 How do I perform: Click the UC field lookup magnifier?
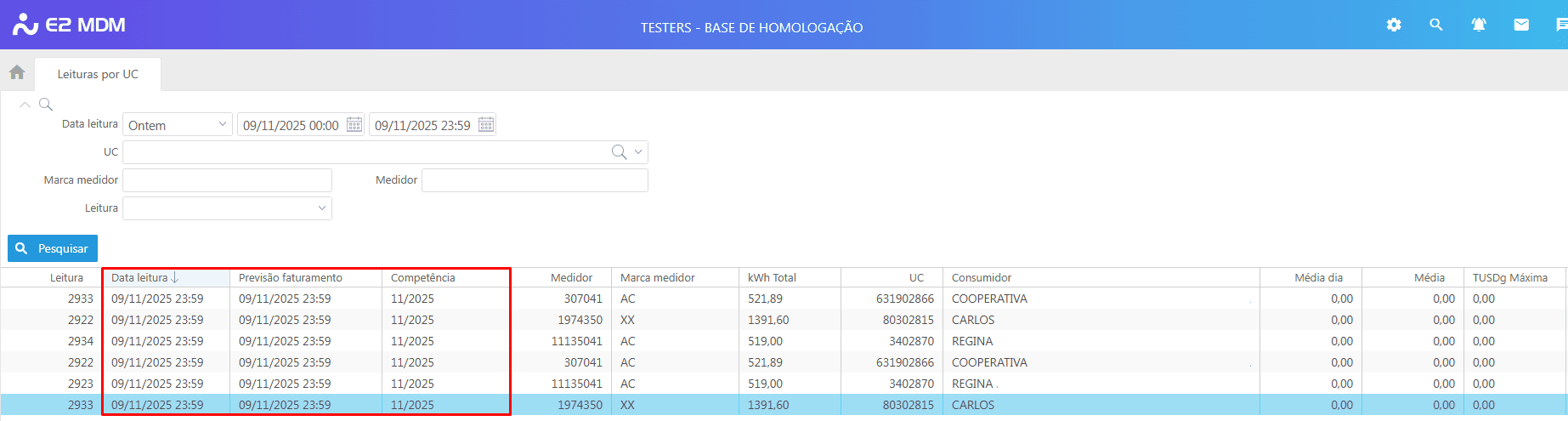click(x=620, y=152)
